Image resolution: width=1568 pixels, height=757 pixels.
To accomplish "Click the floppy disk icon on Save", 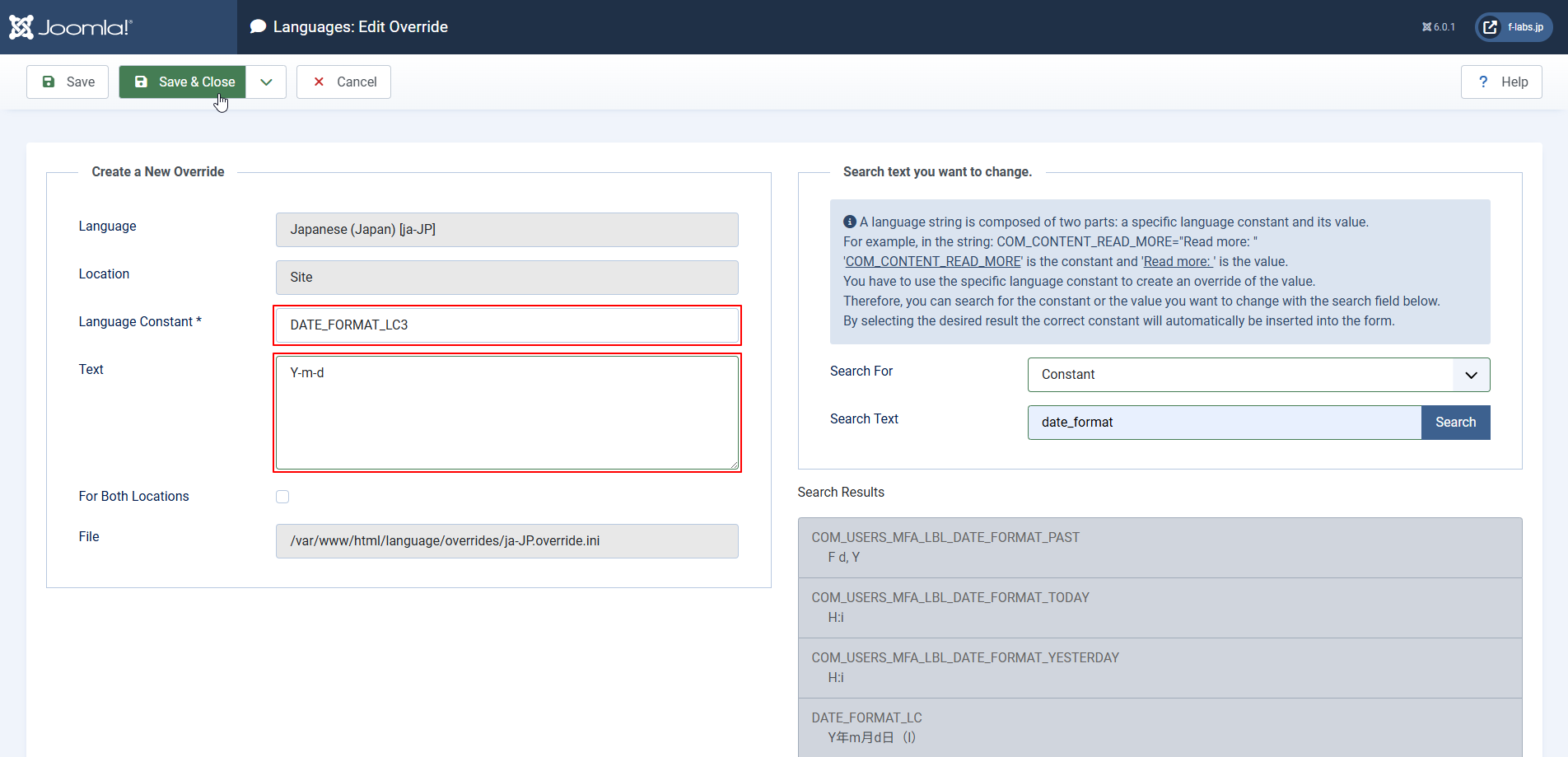I will pyautogui.click(x=49, y=82).
